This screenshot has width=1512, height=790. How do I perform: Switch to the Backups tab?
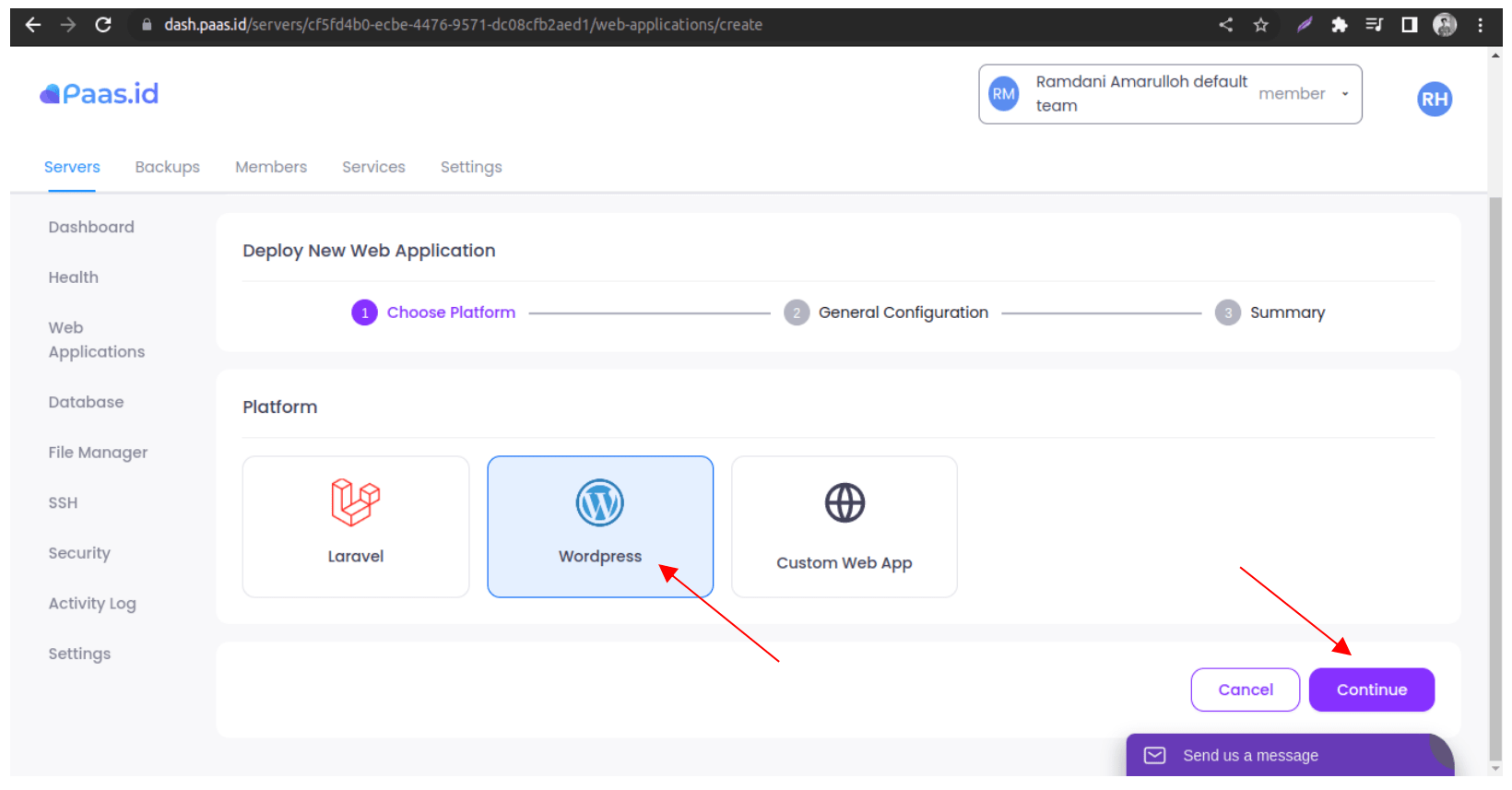point(167,167)
